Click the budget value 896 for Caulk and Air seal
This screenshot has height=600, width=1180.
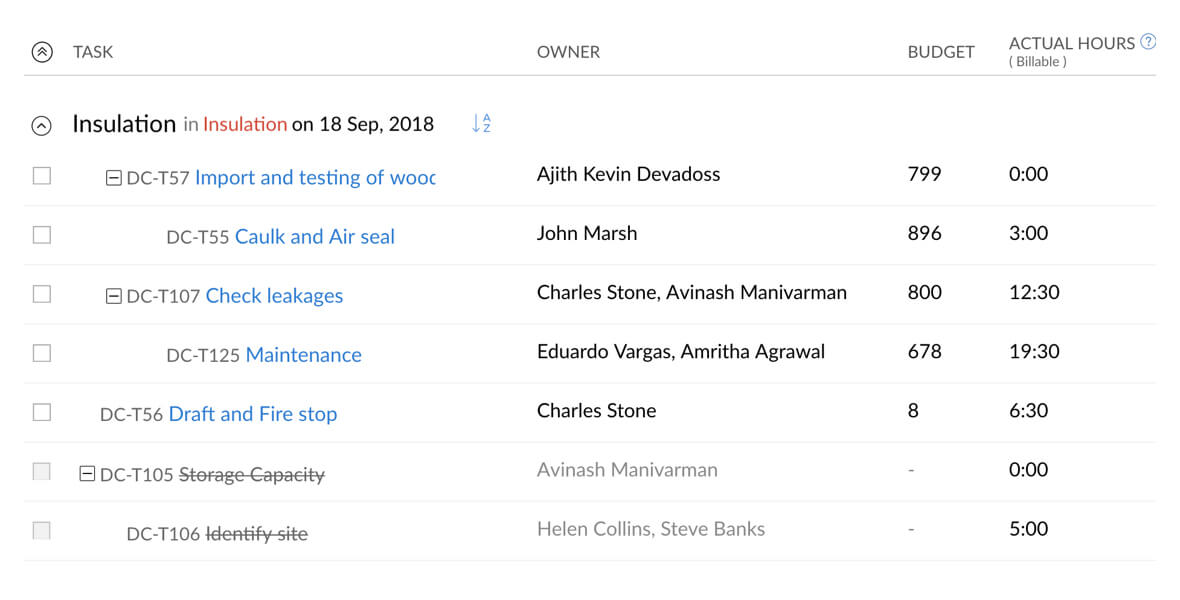tap(924, 232)
